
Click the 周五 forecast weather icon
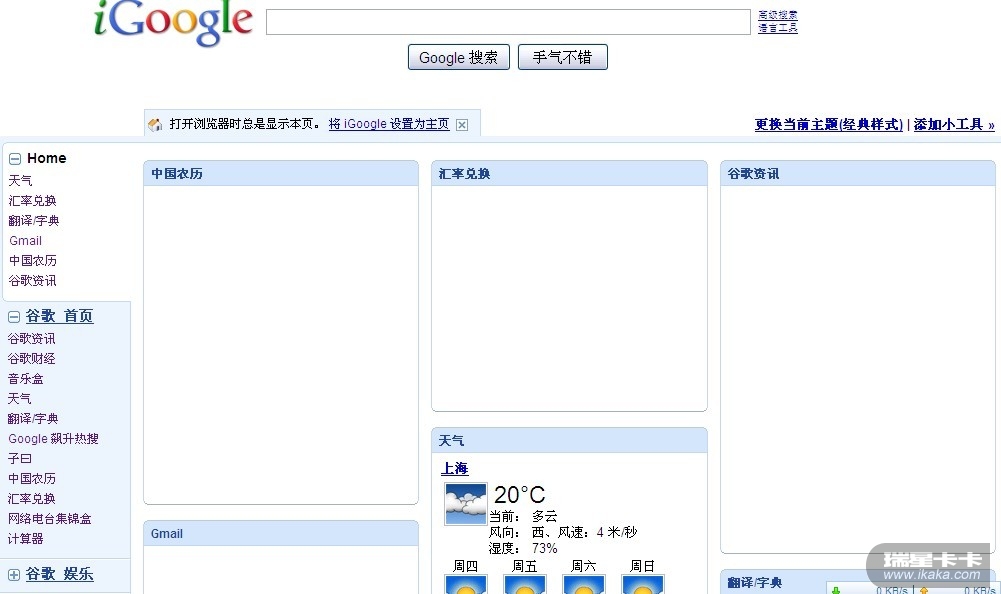(525, 584)
